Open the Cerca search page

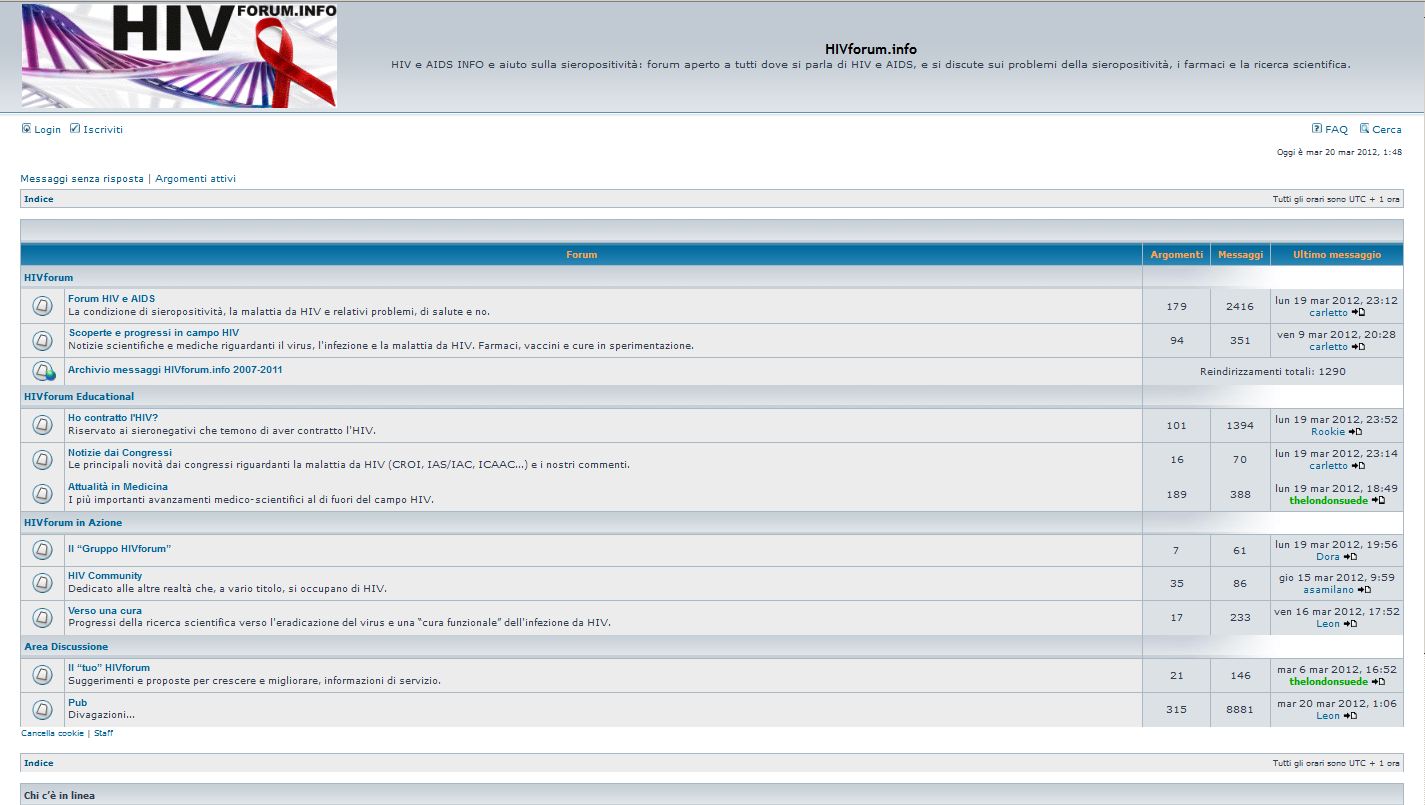[1386, 130]
